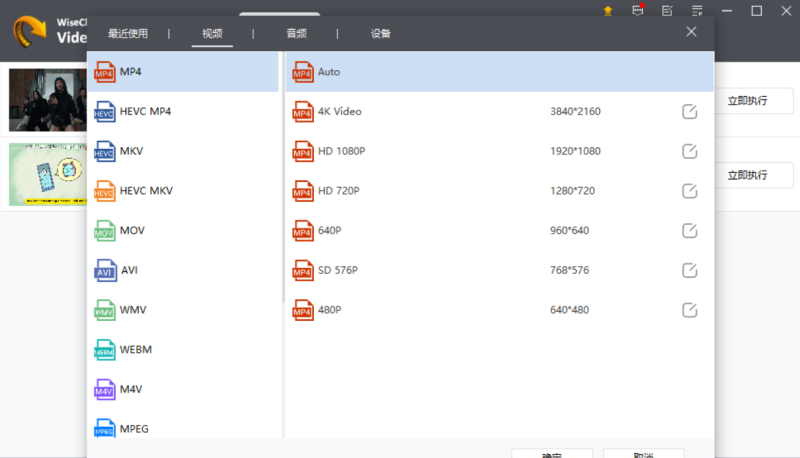Edit the SD 576P preset settings
Screen dimensions: 800x458
[689, 270]
